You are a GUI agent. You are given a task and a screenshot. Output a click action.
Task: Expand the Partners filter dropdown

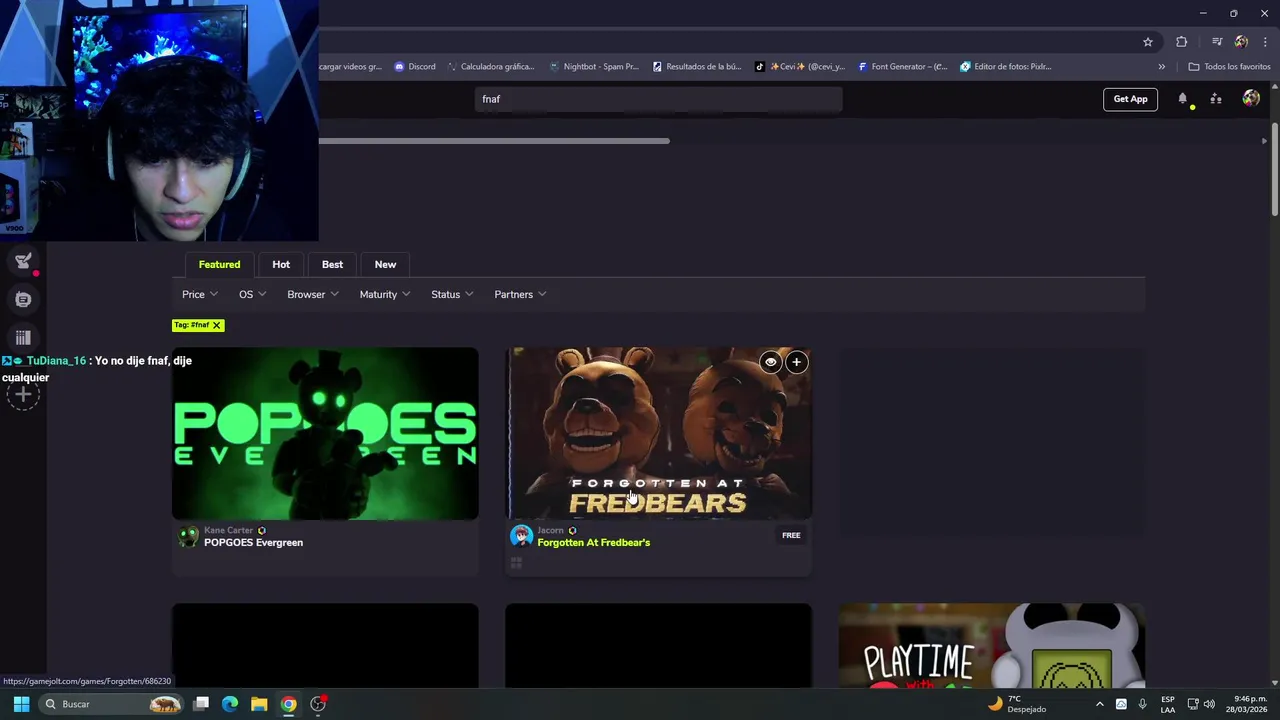[x=520, y=294]
